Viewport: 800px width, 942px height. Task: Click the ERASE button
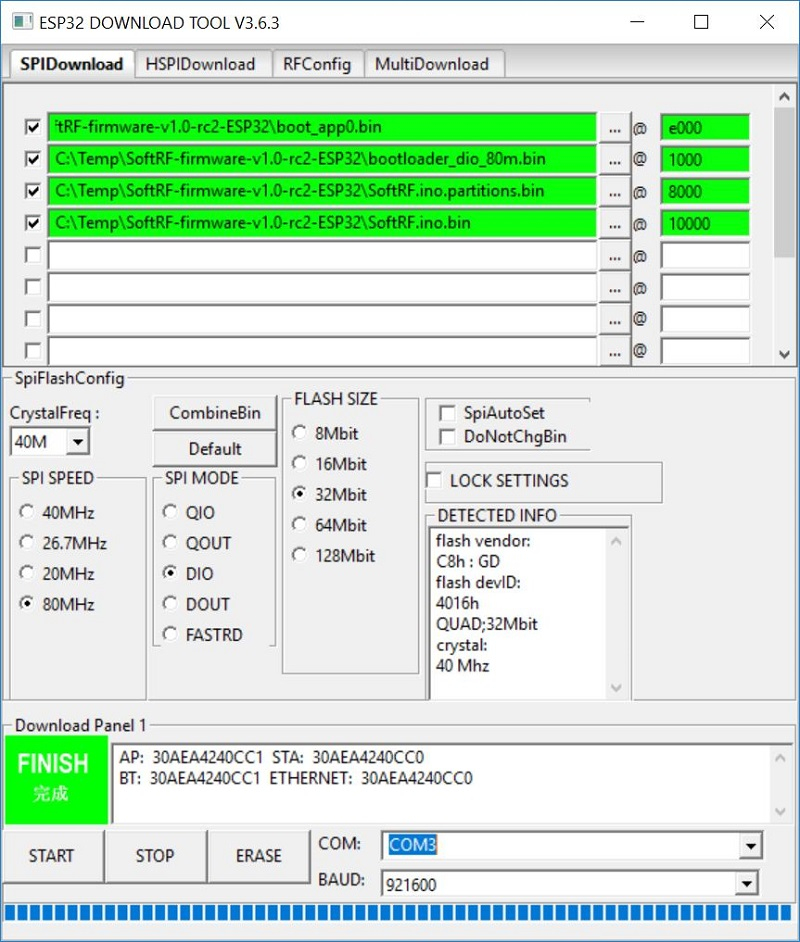259,855
